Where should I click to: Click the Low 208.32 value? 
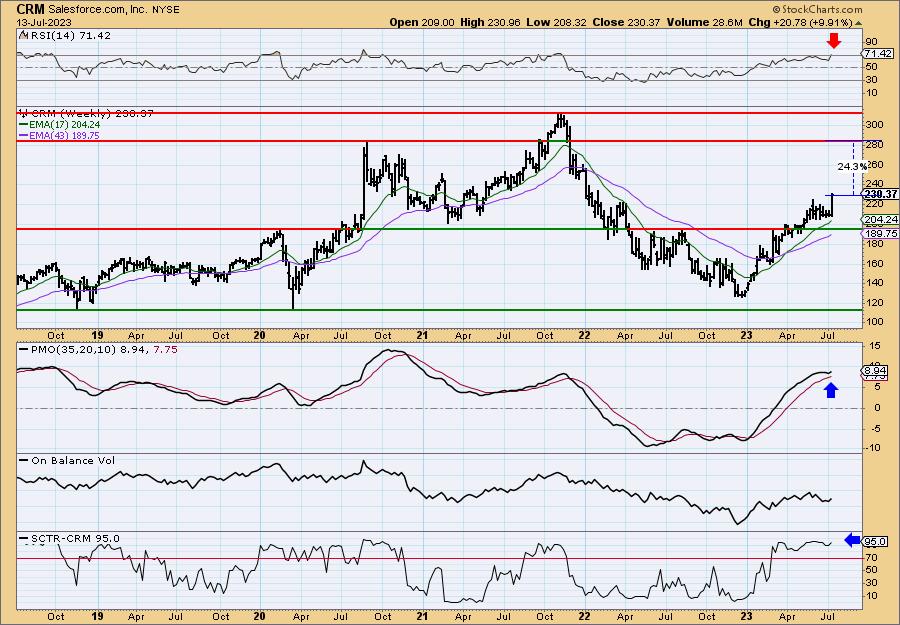(x=558, y=22)
